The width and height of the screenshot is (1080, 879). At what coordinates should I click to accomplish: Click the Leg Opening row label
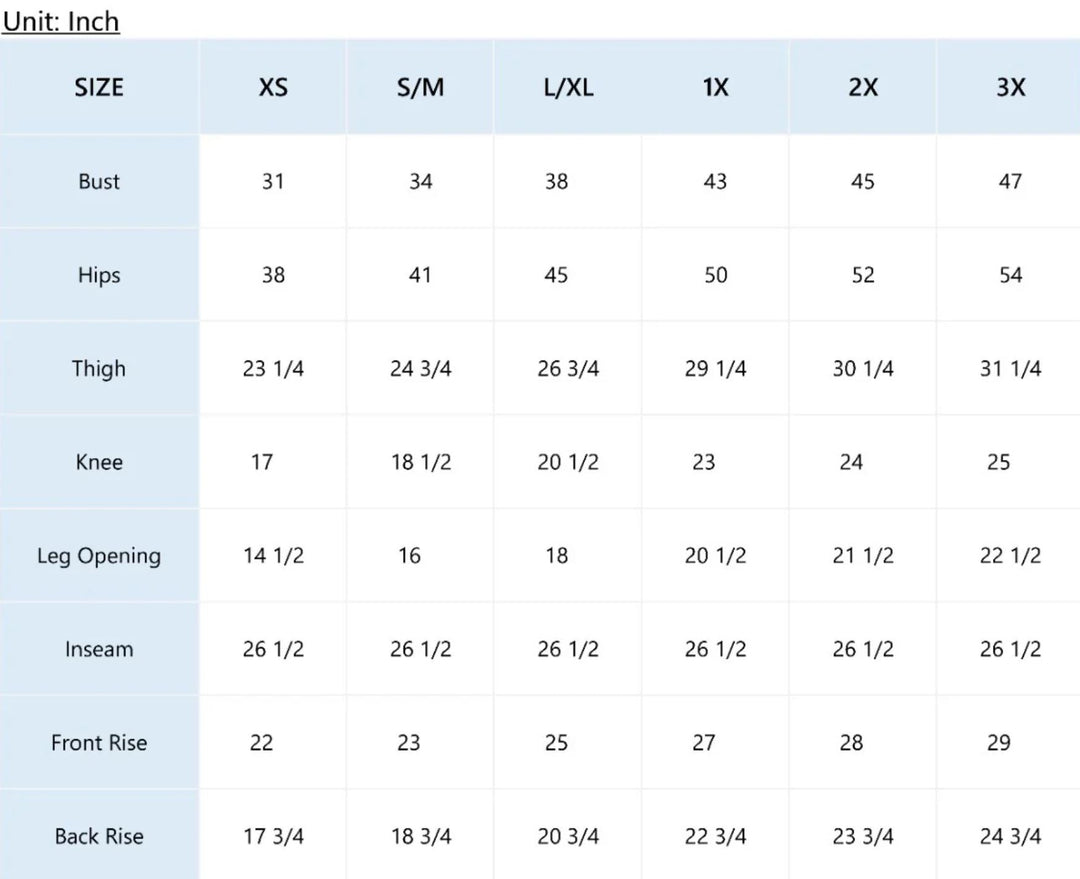(x=99, y=556)
